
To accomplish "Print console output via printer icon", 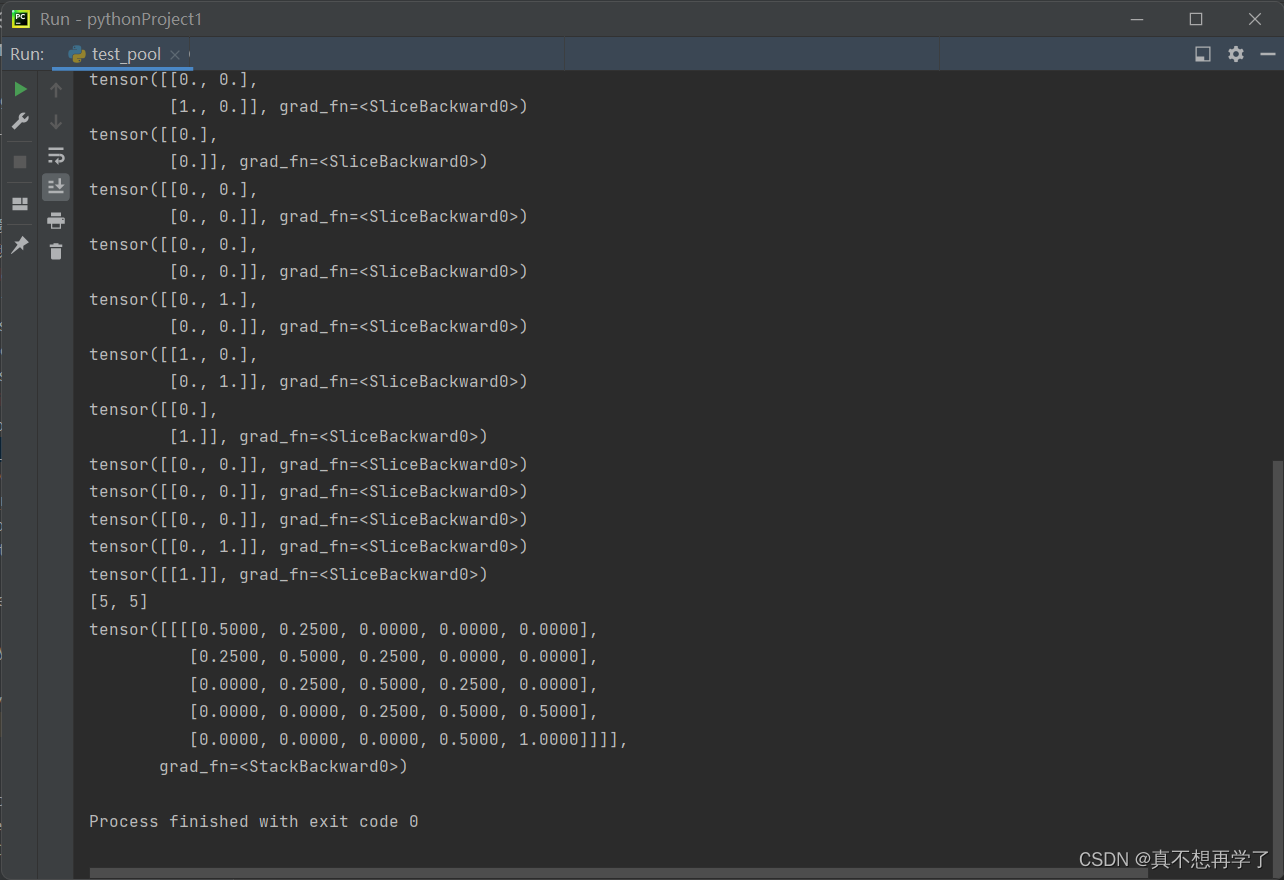I will [56, 220].
